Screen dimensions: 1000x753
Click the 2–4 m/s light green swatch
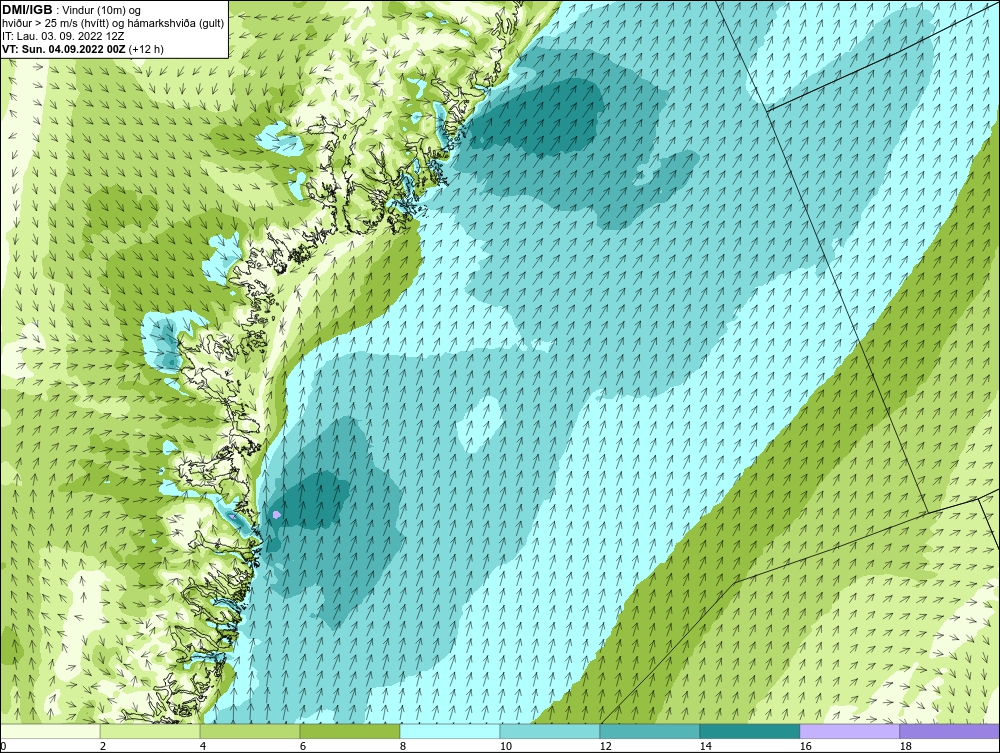tap(150, 731)
